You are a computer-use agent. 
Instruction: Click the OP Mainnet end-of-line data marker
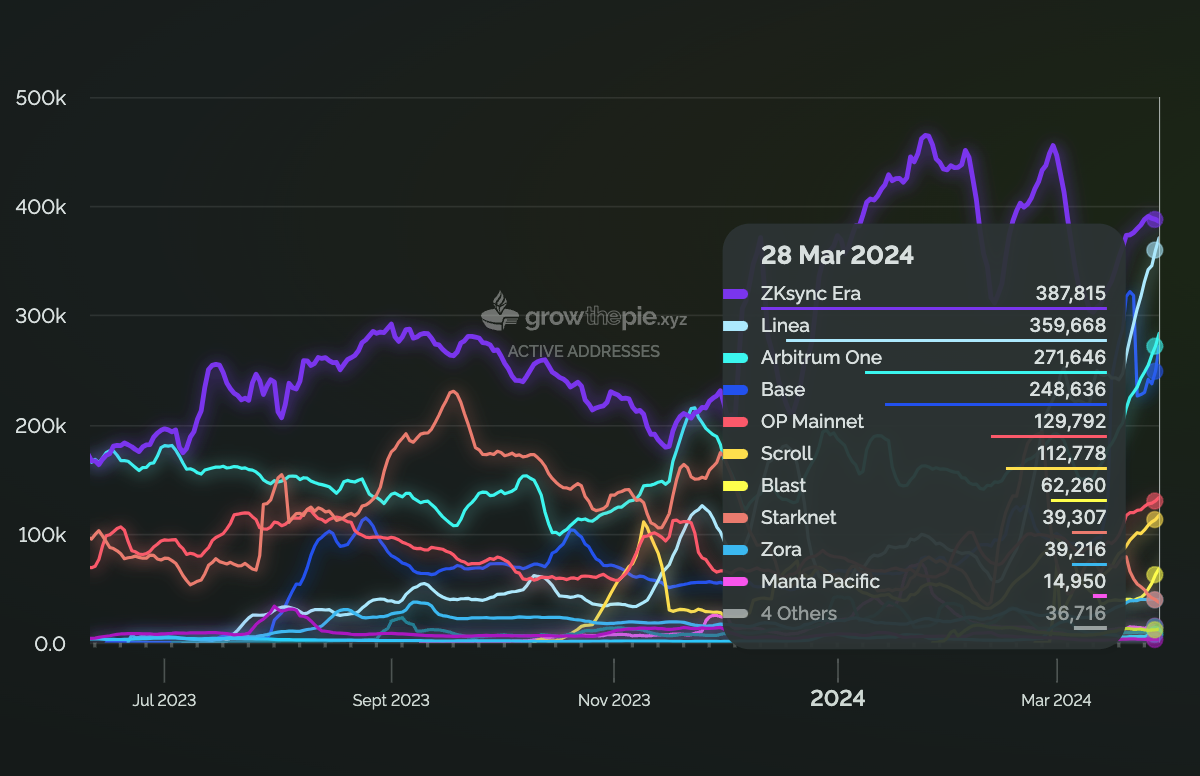[x=1154, y=501]
